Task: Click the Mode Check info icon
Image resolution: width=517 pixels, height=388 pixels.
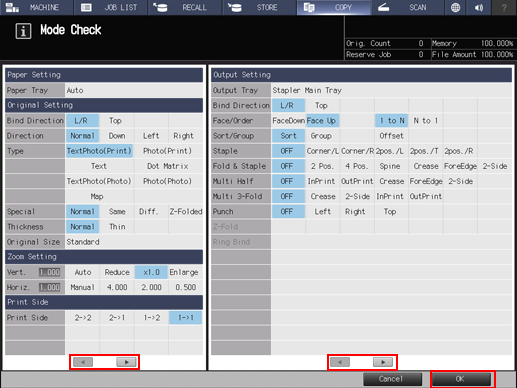Action: click(x=23, y=31)
